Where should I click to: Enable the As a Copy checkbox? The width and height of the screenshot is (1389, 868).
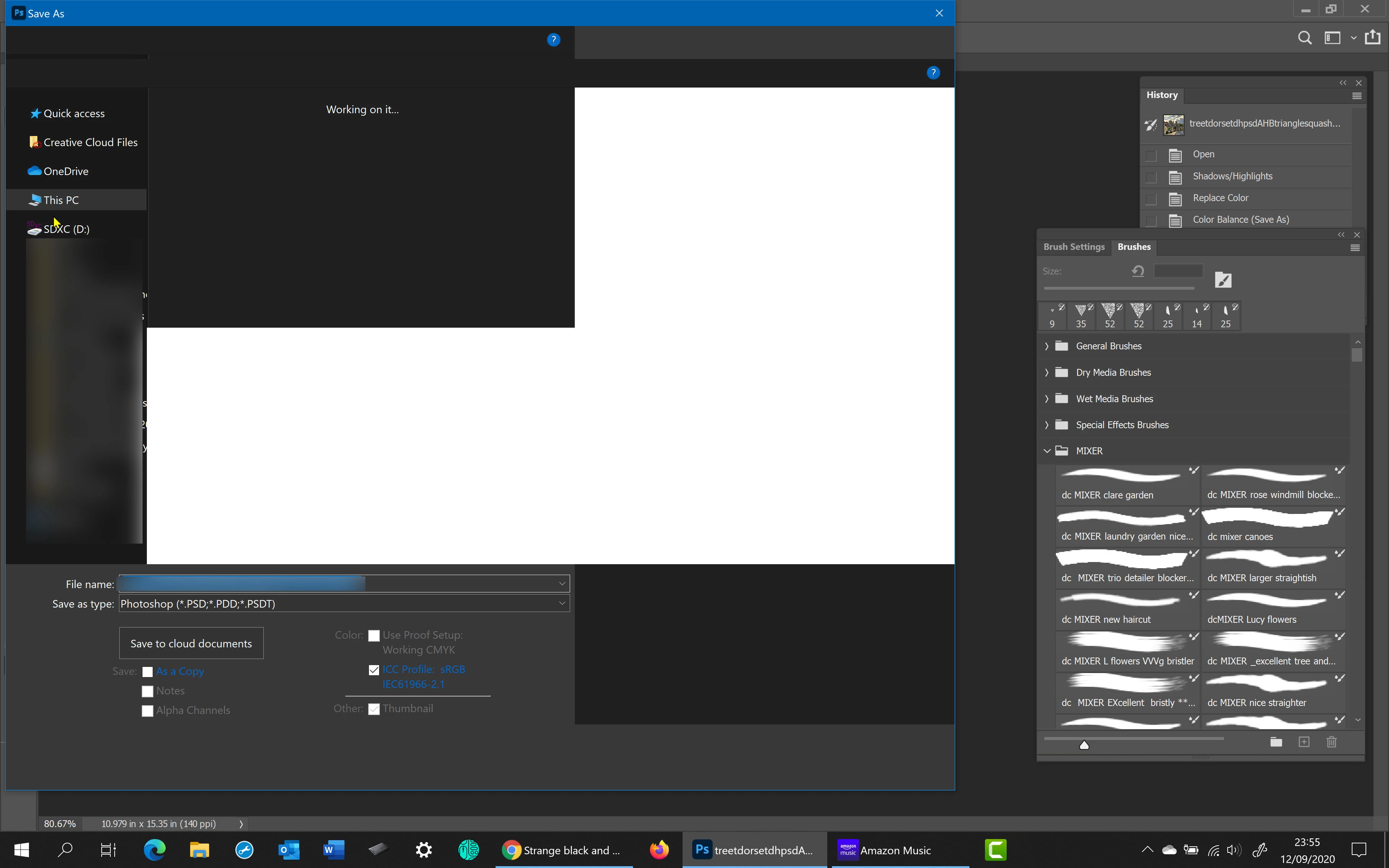[x=148, y=672]
